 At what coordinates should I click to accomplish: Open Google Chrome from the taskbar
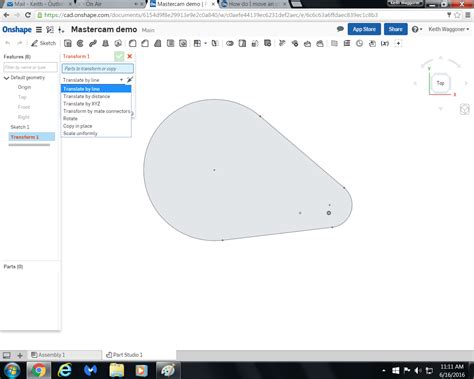point(39,370)
